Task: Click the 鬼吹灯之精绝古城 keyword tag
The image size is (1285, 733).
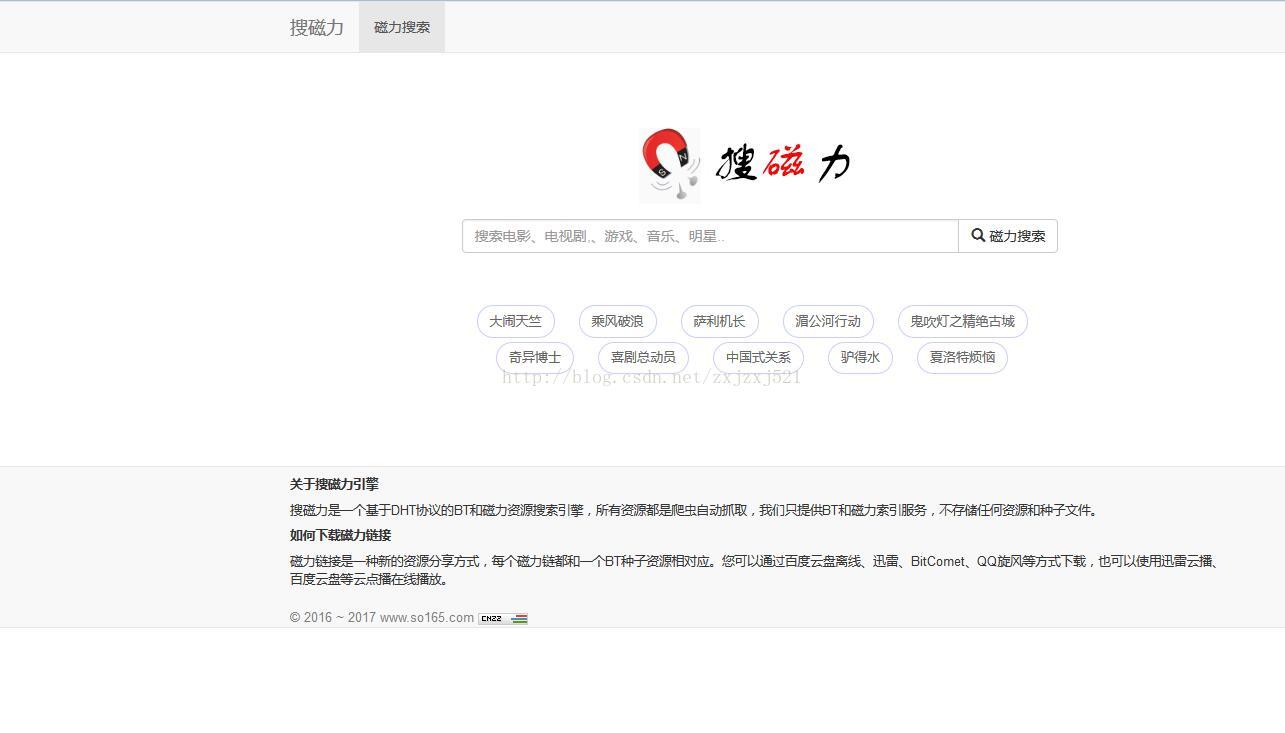Action: point(962,321)
